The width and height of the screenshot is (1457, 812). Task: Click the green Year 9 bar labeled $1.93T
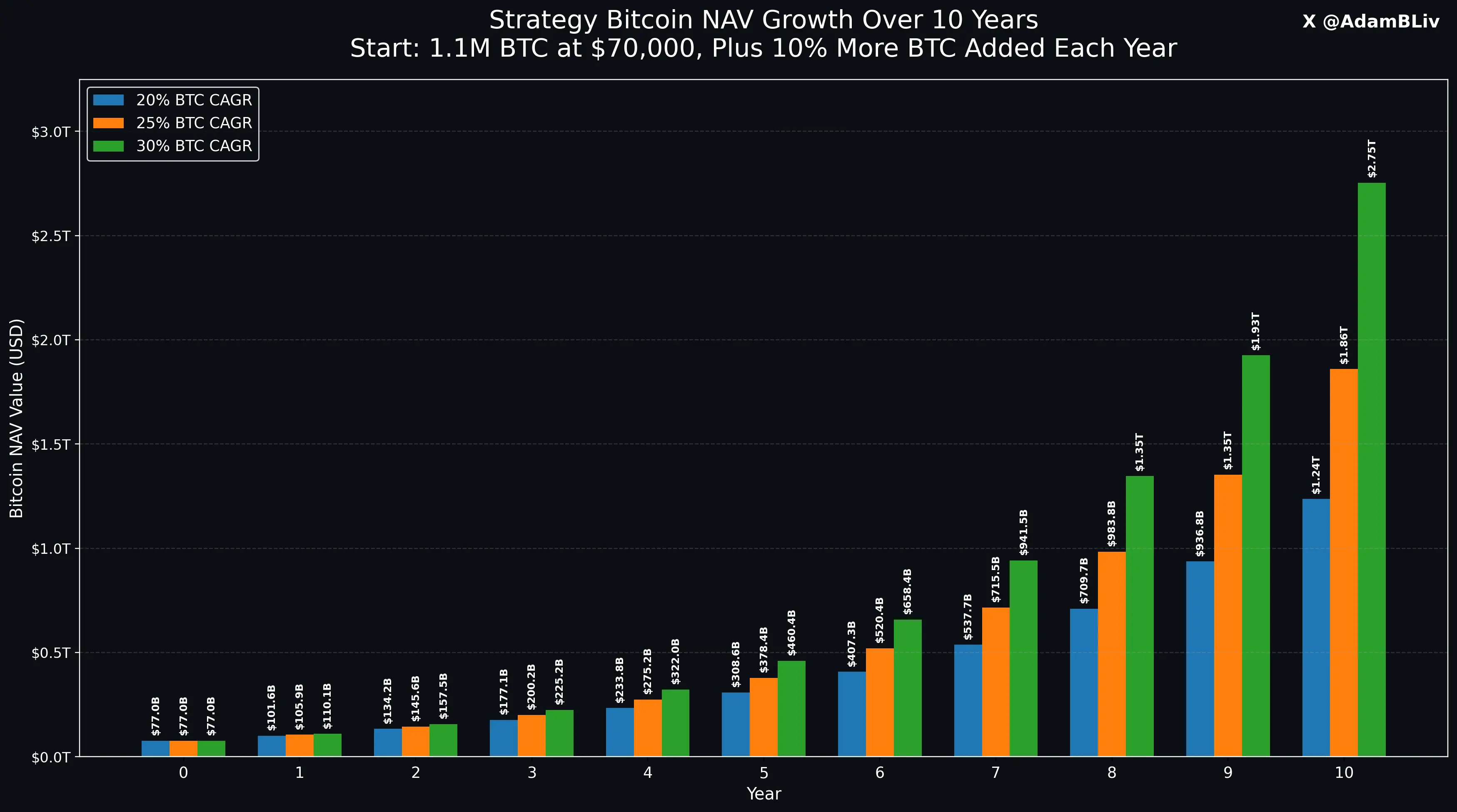pos(1256,556)
